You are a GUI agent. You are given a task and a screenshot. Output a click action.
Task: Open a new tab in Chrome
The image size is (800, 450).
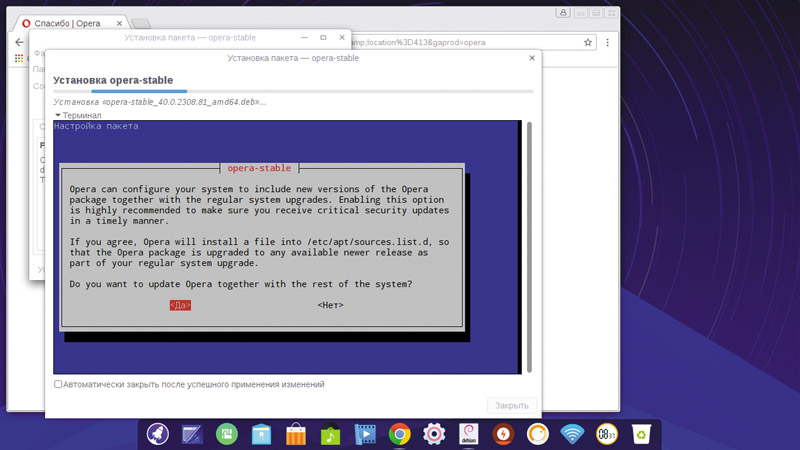click(140, 23)
